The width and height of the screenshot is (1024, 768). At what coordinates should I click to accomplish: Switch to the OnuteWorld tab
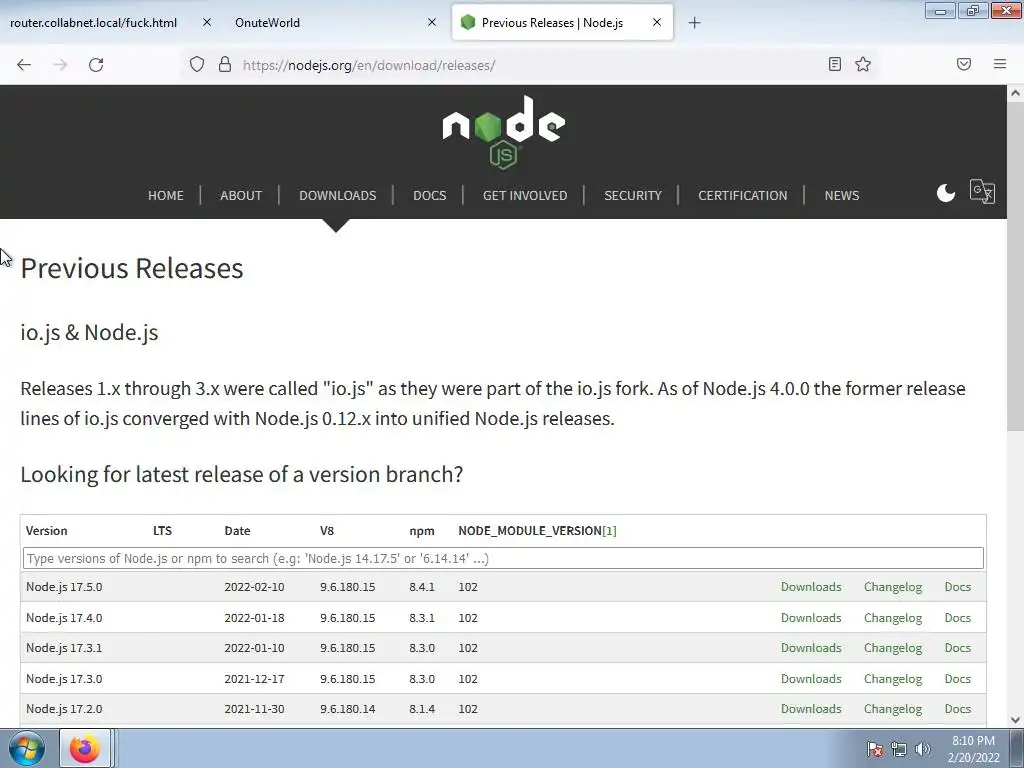[x=267, y=23]
